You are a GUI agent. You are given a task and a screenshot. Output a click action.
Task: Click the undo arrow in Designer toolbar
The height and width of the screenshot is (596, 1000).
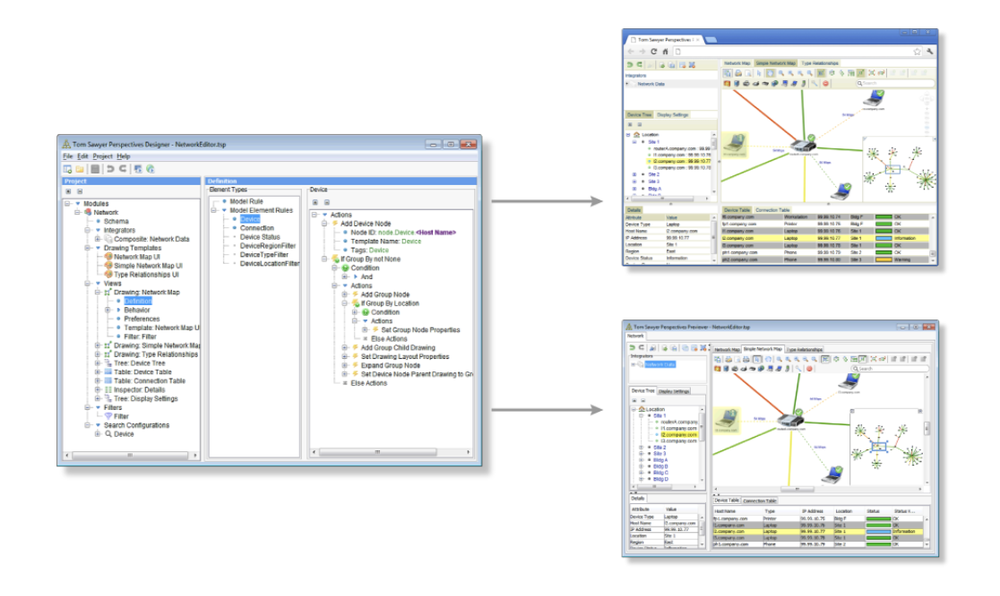pos(110,169)
